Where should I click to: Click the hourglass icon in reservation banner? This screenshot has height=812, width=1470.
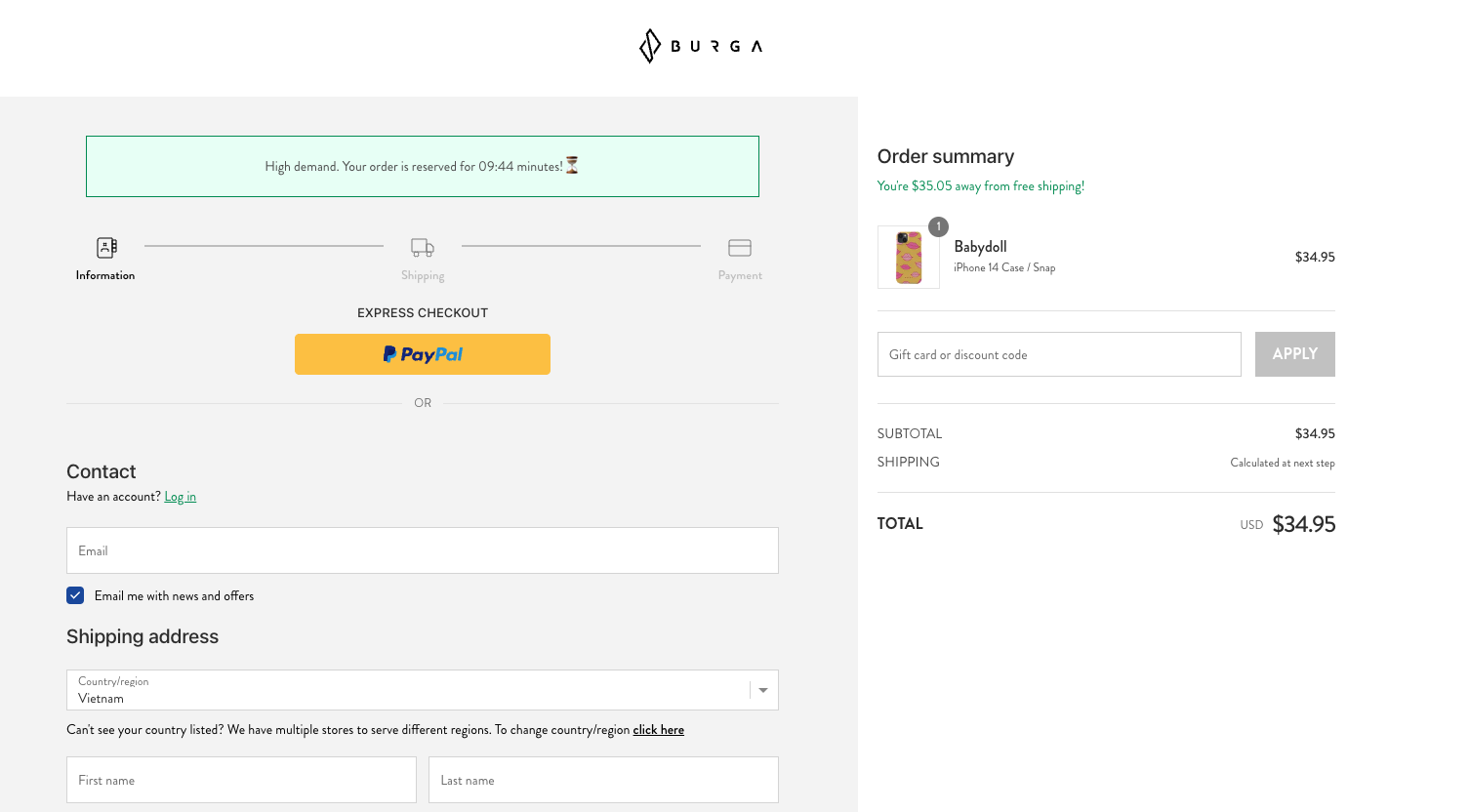pos(572,166)
